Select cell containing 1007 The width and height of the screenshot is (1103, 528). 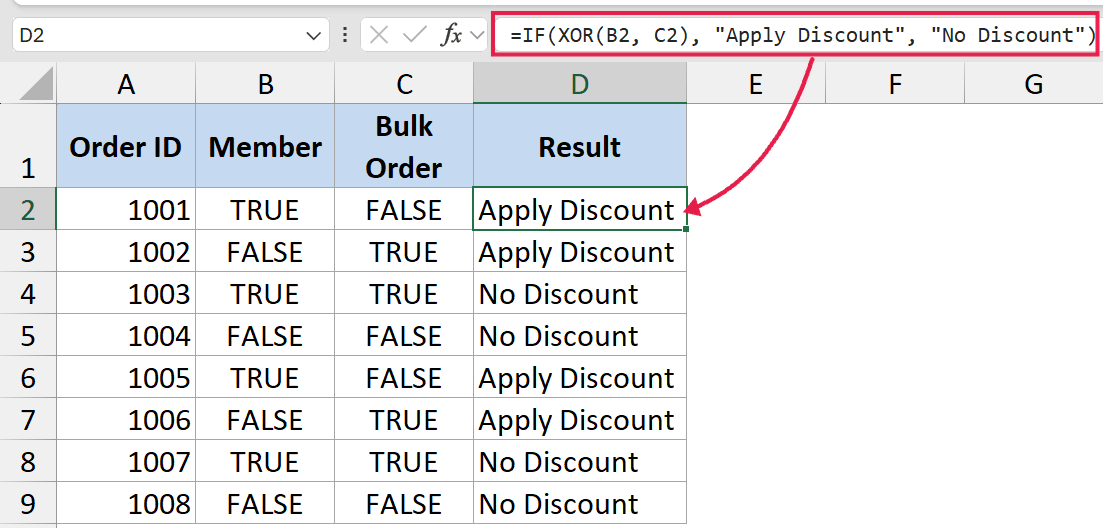[126, 462]
